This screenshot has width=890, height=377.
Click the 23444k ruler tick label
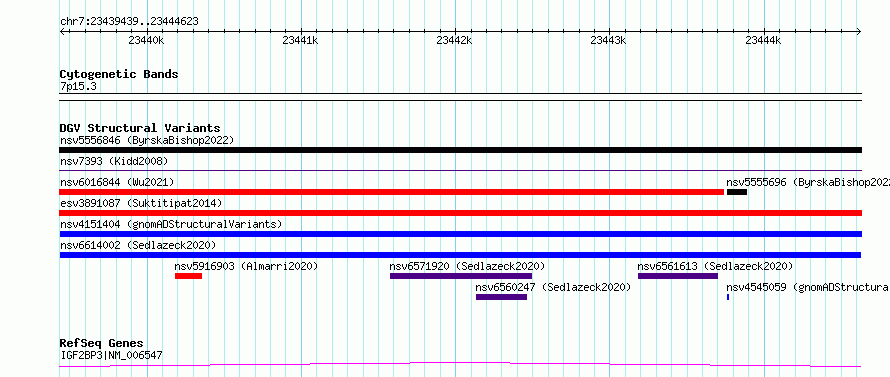[763, 40]
